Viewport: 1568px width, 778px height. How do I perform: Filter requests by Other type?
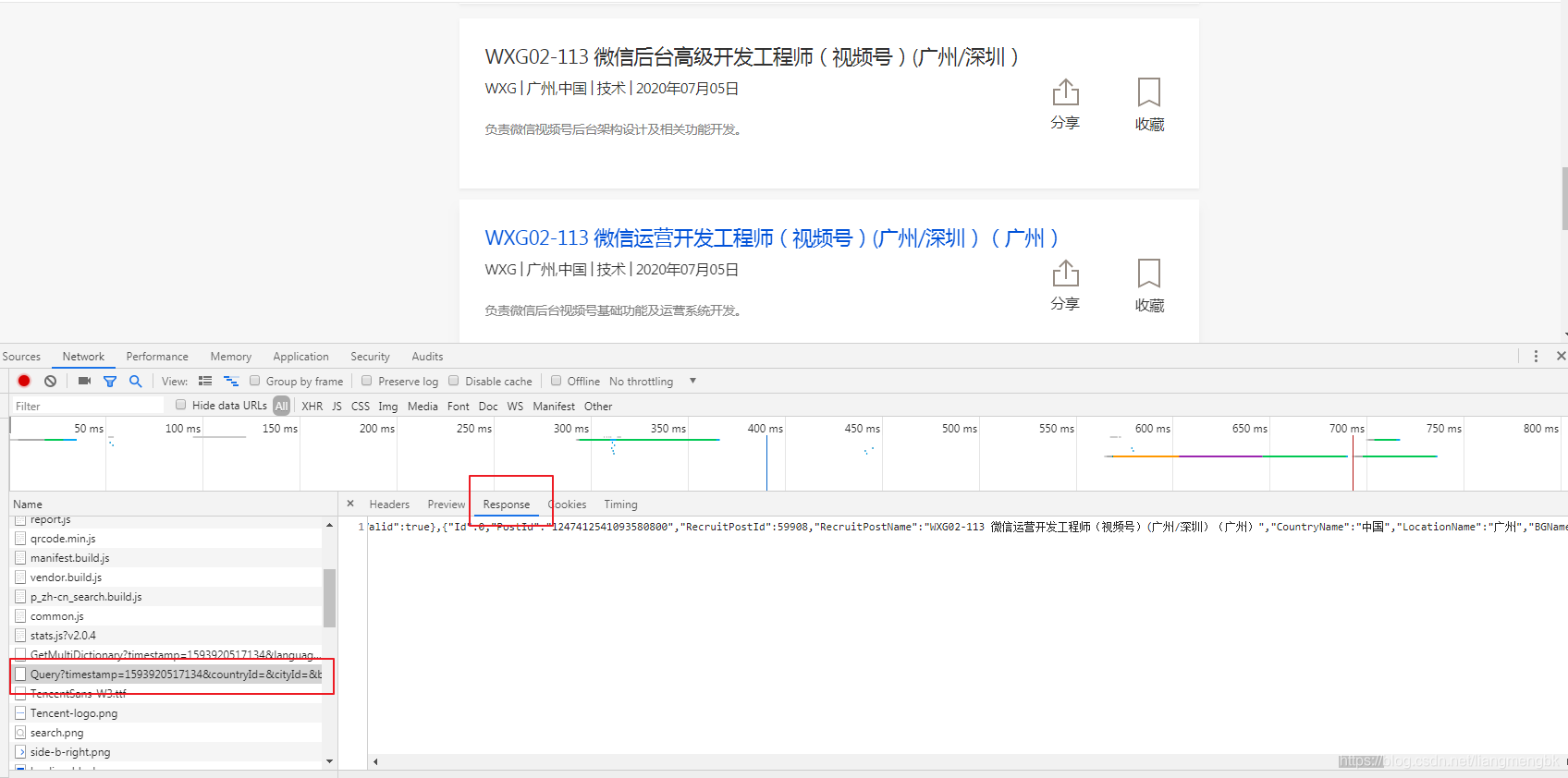[598, 407]
